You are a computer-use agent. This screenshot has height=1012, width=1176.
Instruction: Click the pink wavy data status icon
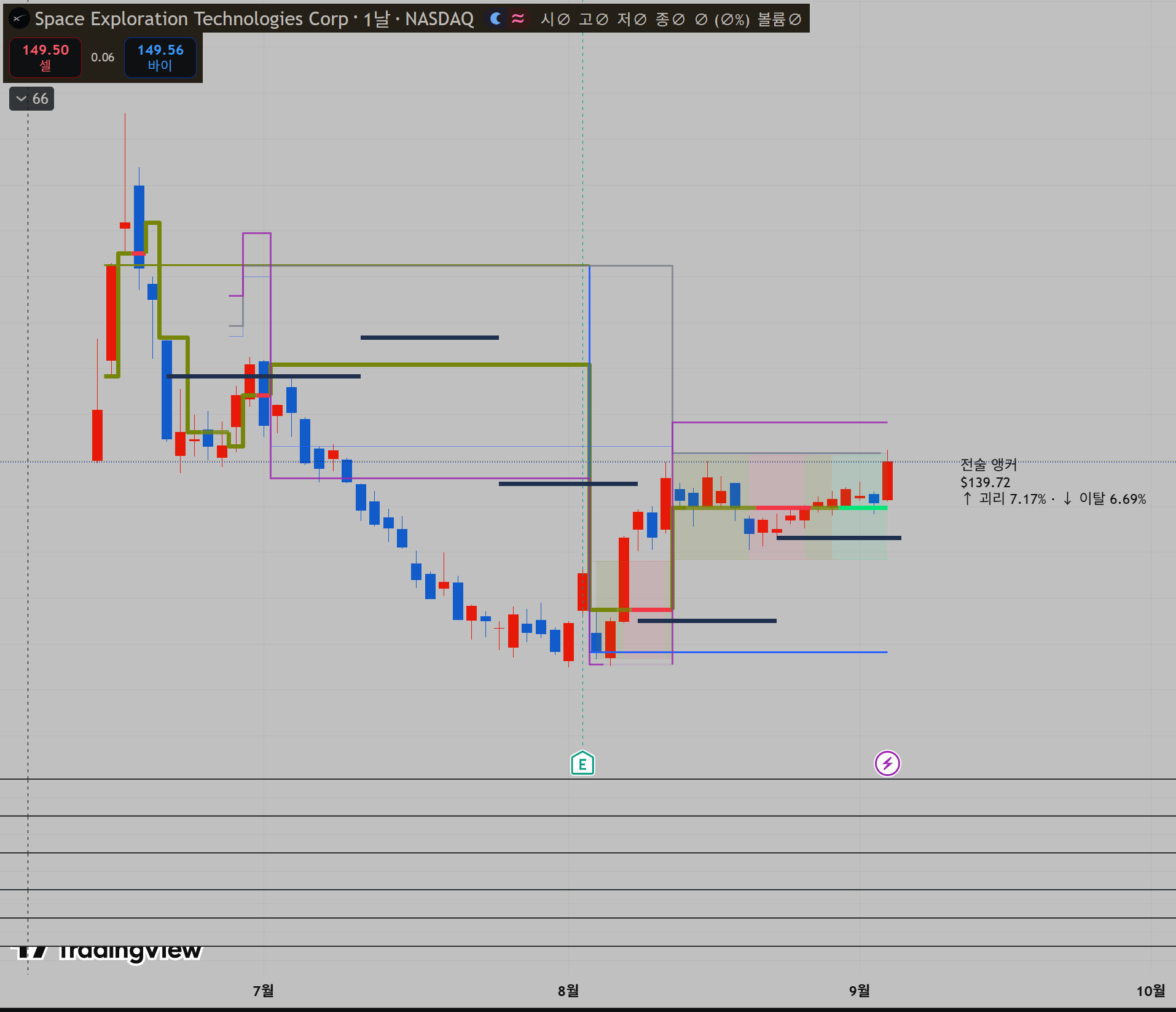click(518, 18)
